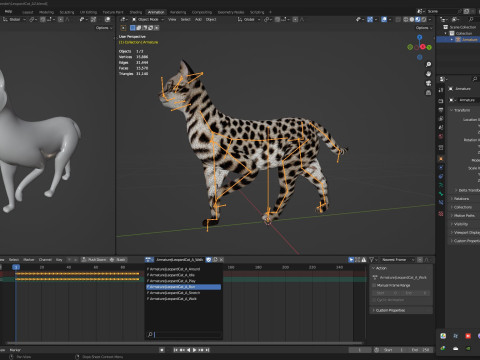The height and width of the screenshot is (360, 480).
Task: Switch perspective/orthographic grid icon
Action: click(428, 92)
